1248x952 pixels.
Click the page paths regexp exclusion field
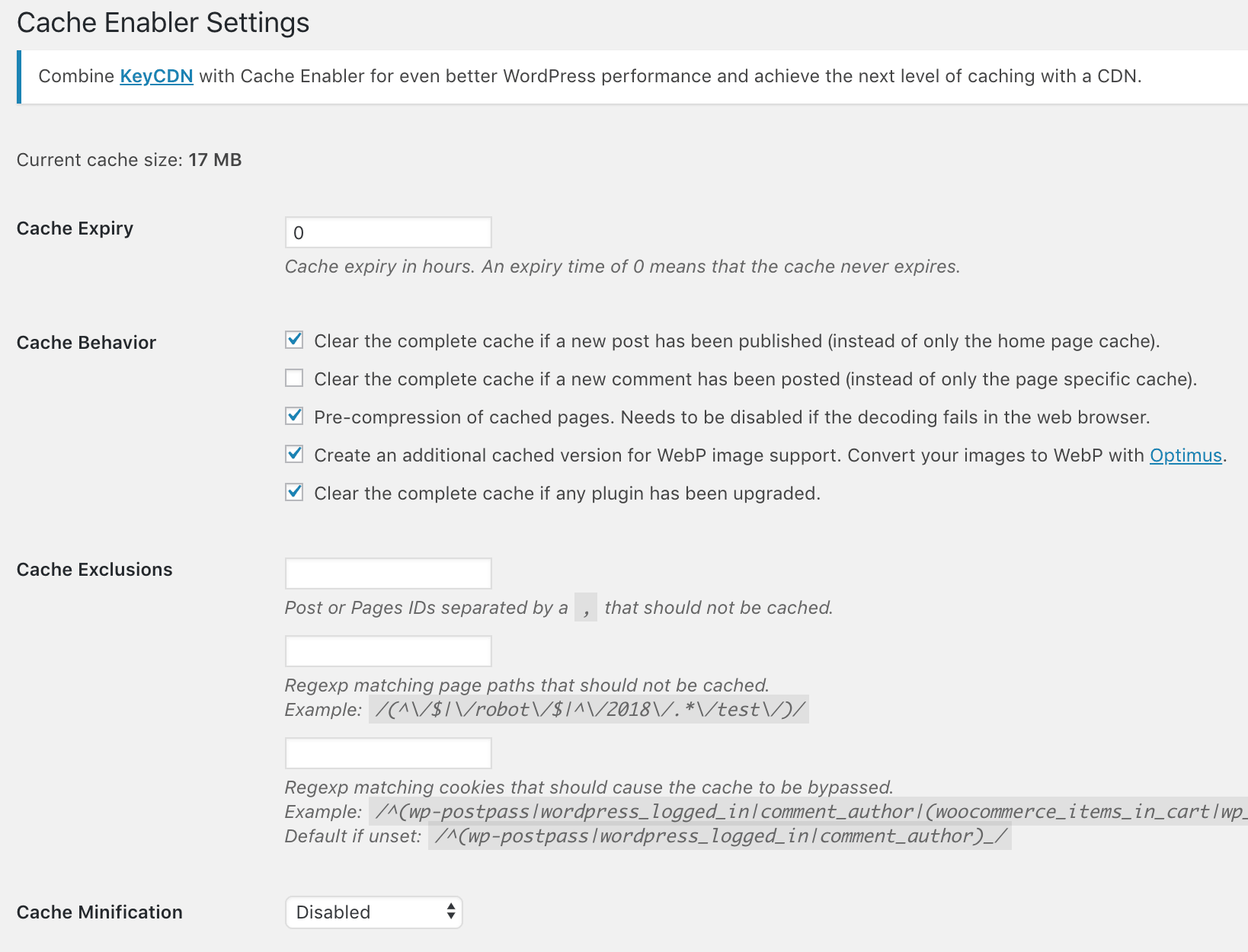pyautogui.click(x=388, y=650)
